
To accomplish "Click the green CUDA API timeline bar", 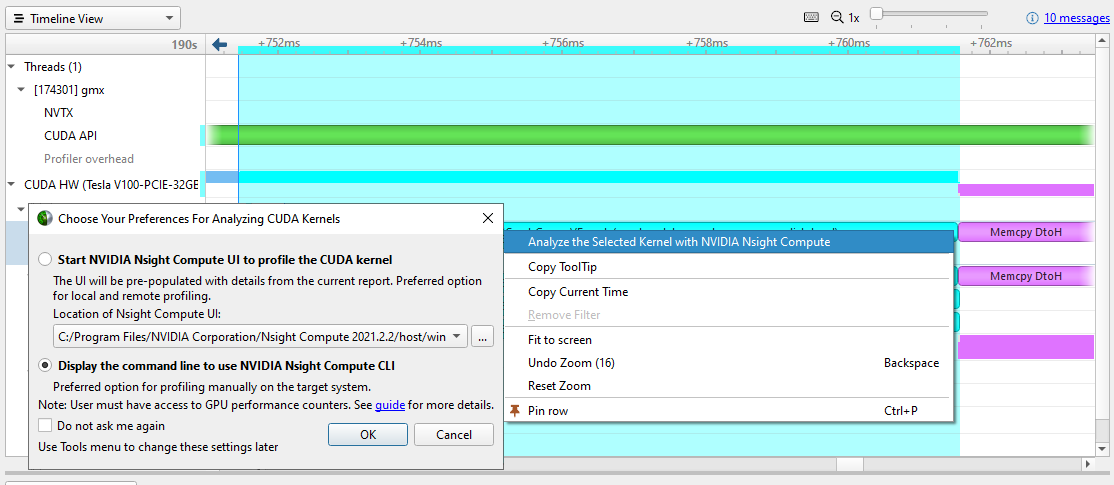I will click(x=649, y=135).
